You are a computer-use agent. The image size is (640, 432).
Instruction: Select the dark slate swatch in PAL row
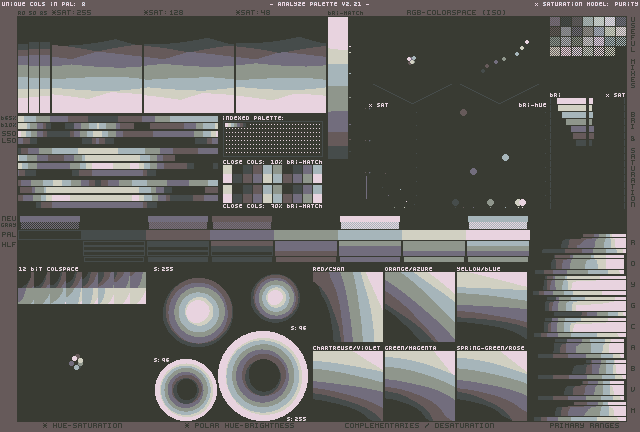[114, 235]
